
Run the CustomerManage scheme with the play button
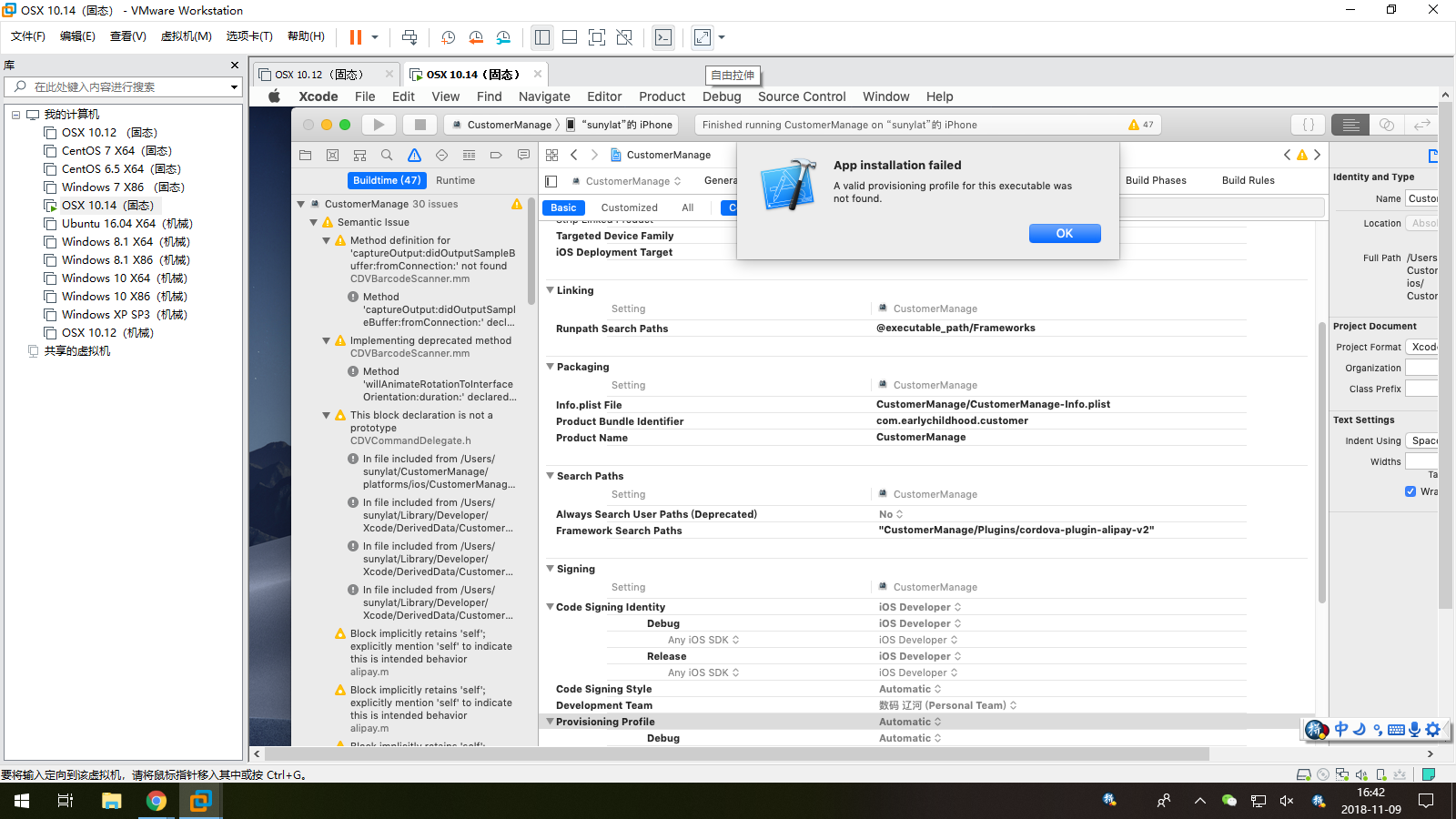[x=379, y=125]
